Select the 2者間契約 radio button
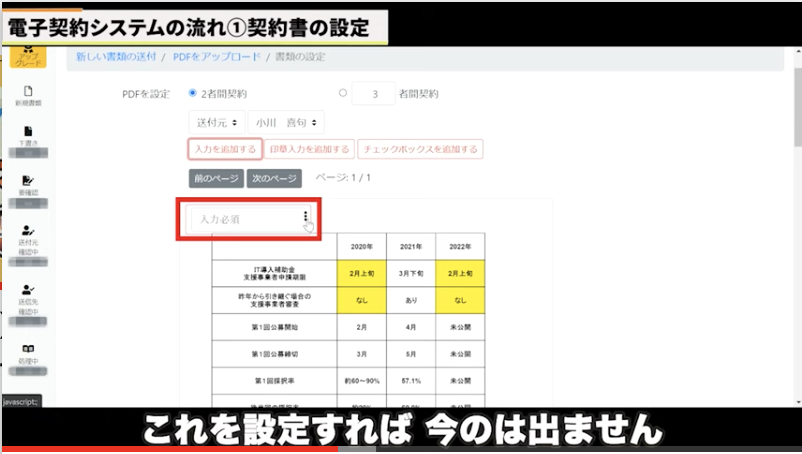The width and height of the screenshot is (802, 454). click(192, 93)
